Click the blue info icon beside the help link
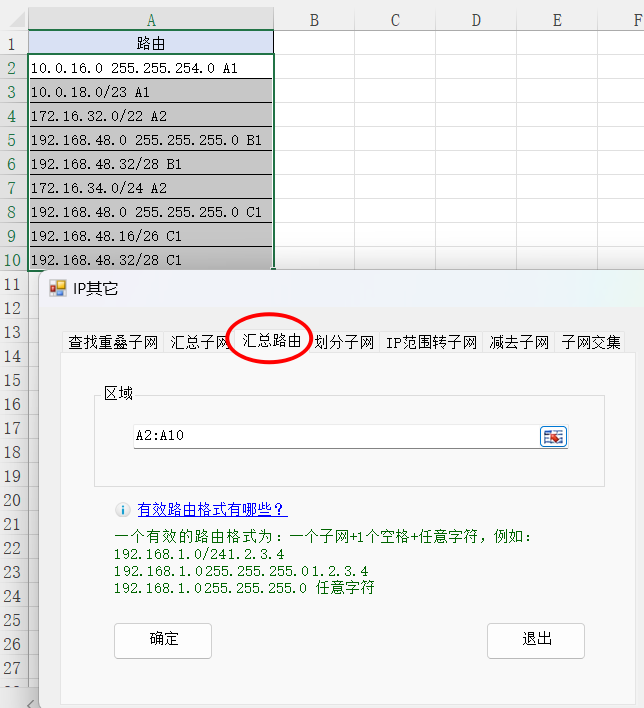644x708 pixels. tap(122, 510)
